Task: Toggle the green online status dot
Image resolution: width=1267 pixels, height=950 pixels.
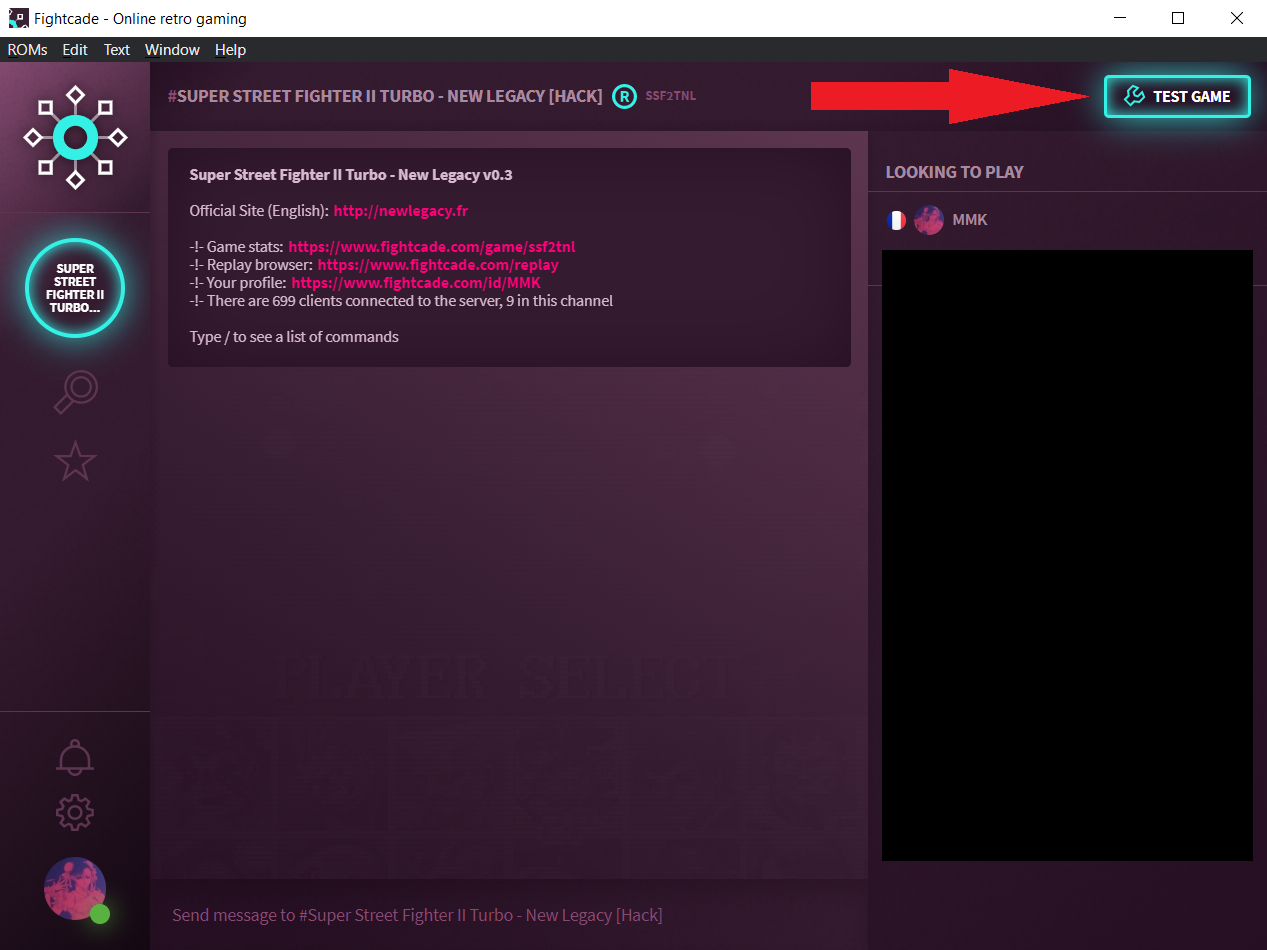Action: pos(99,913)
